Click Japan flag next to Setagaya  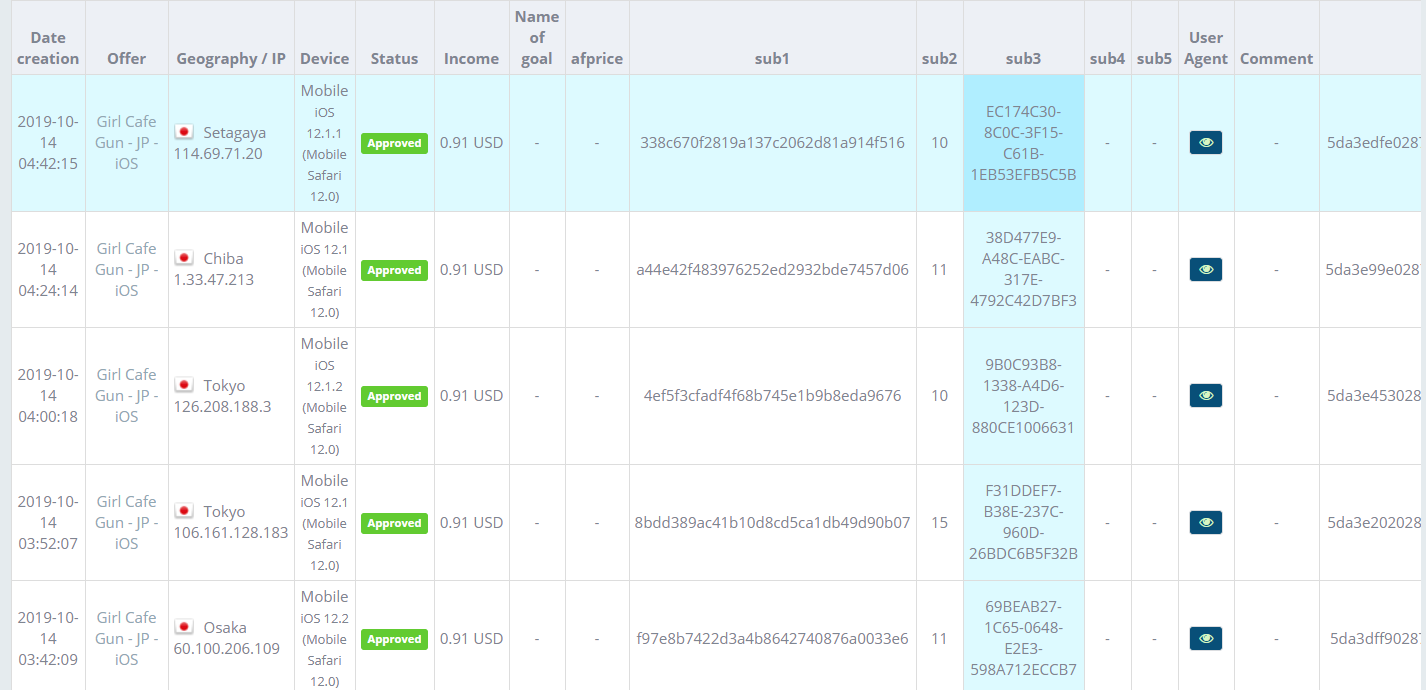(184, 132)
